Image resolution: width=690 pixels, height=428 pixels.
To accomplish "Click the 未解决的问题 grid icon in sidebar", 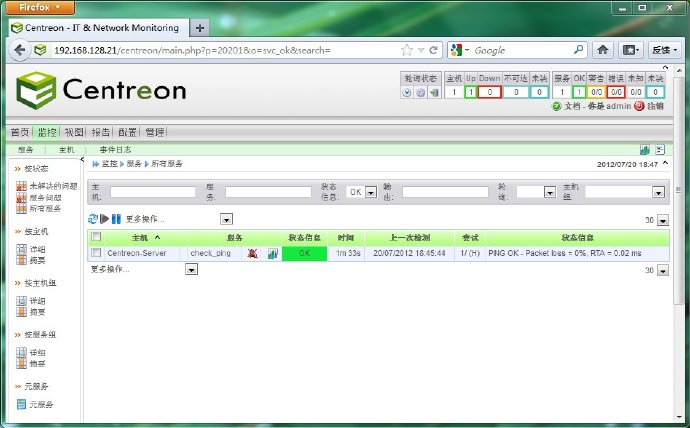I will 21,186.
